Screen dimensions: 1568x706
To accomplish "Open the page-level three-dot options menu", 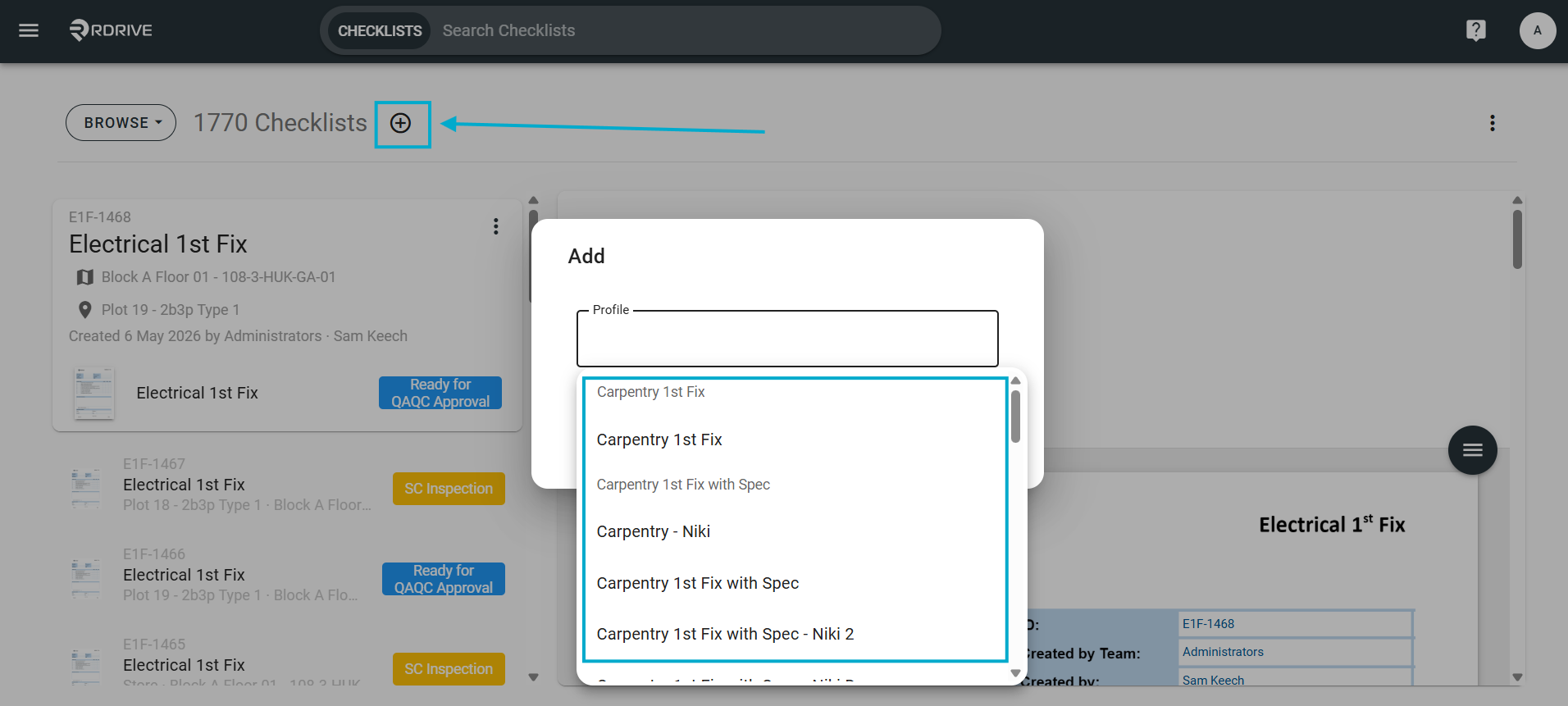I will click(1492, 123).
